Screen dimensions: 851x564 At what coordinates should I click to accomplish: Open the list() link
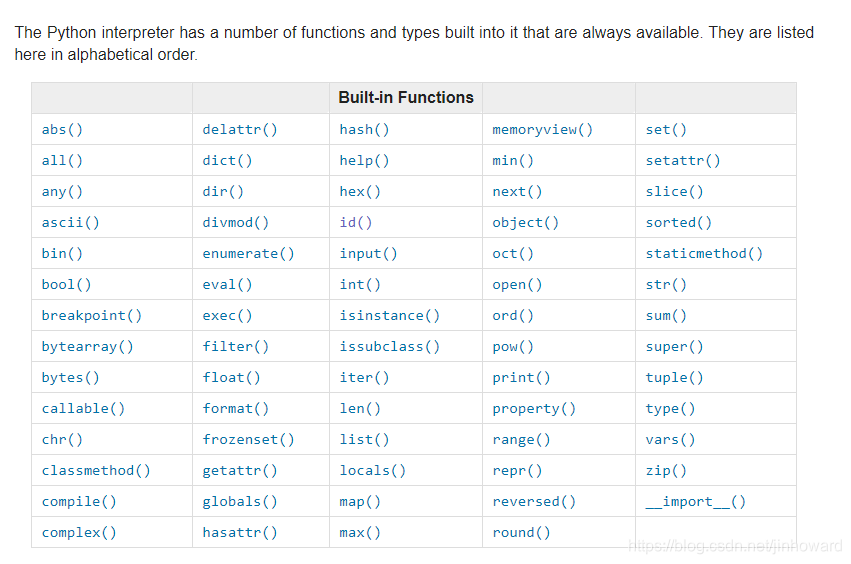tap(364, 439)
